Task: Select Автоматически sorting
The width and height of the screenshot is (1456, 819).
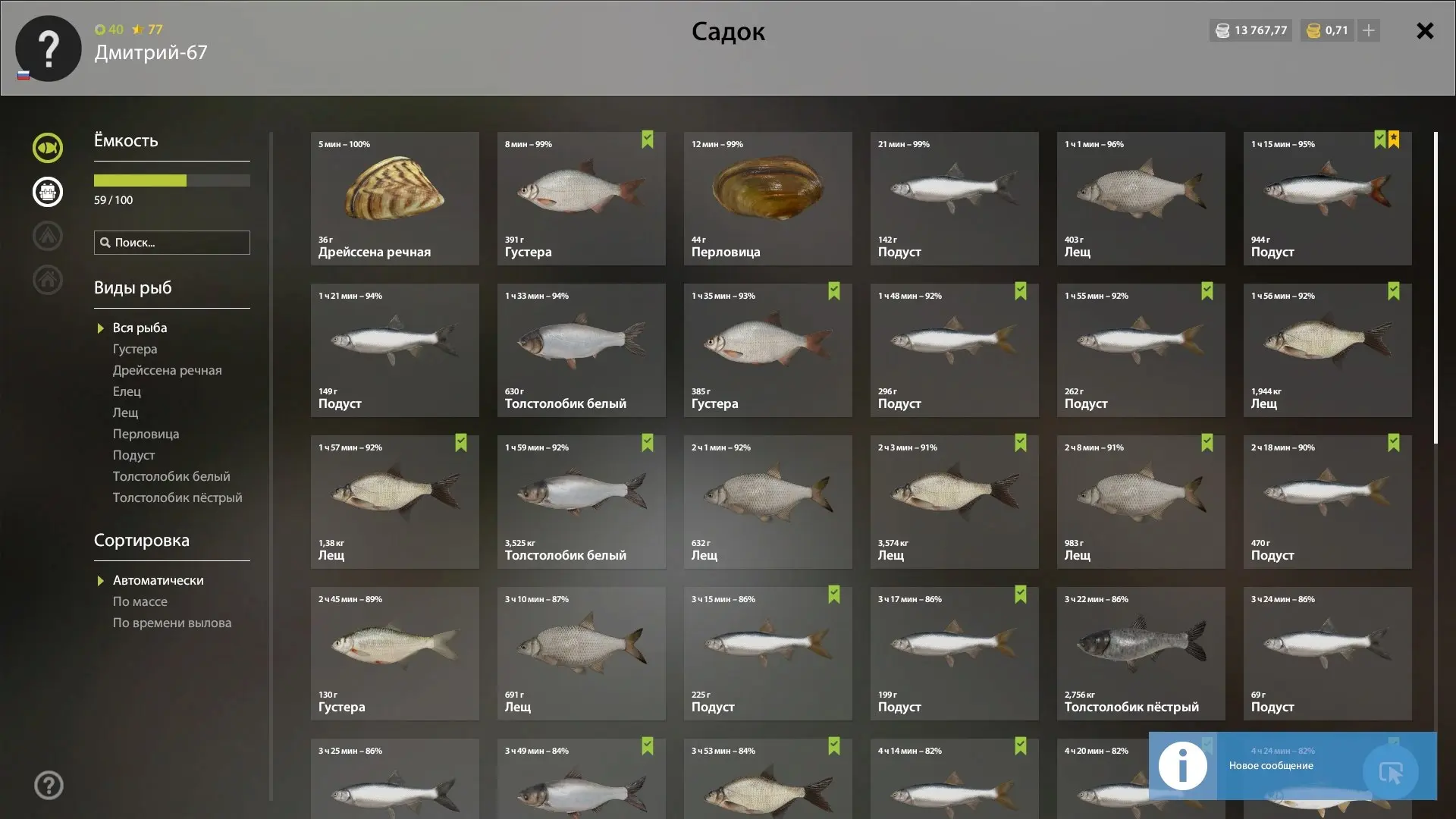Action: pos(158,580)
